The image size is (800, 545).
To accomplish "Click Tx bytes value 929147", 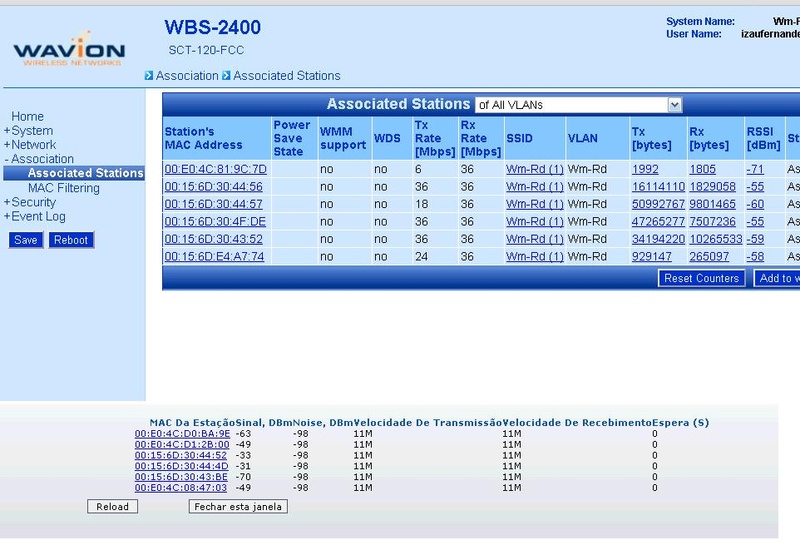I will pos(652,256).
